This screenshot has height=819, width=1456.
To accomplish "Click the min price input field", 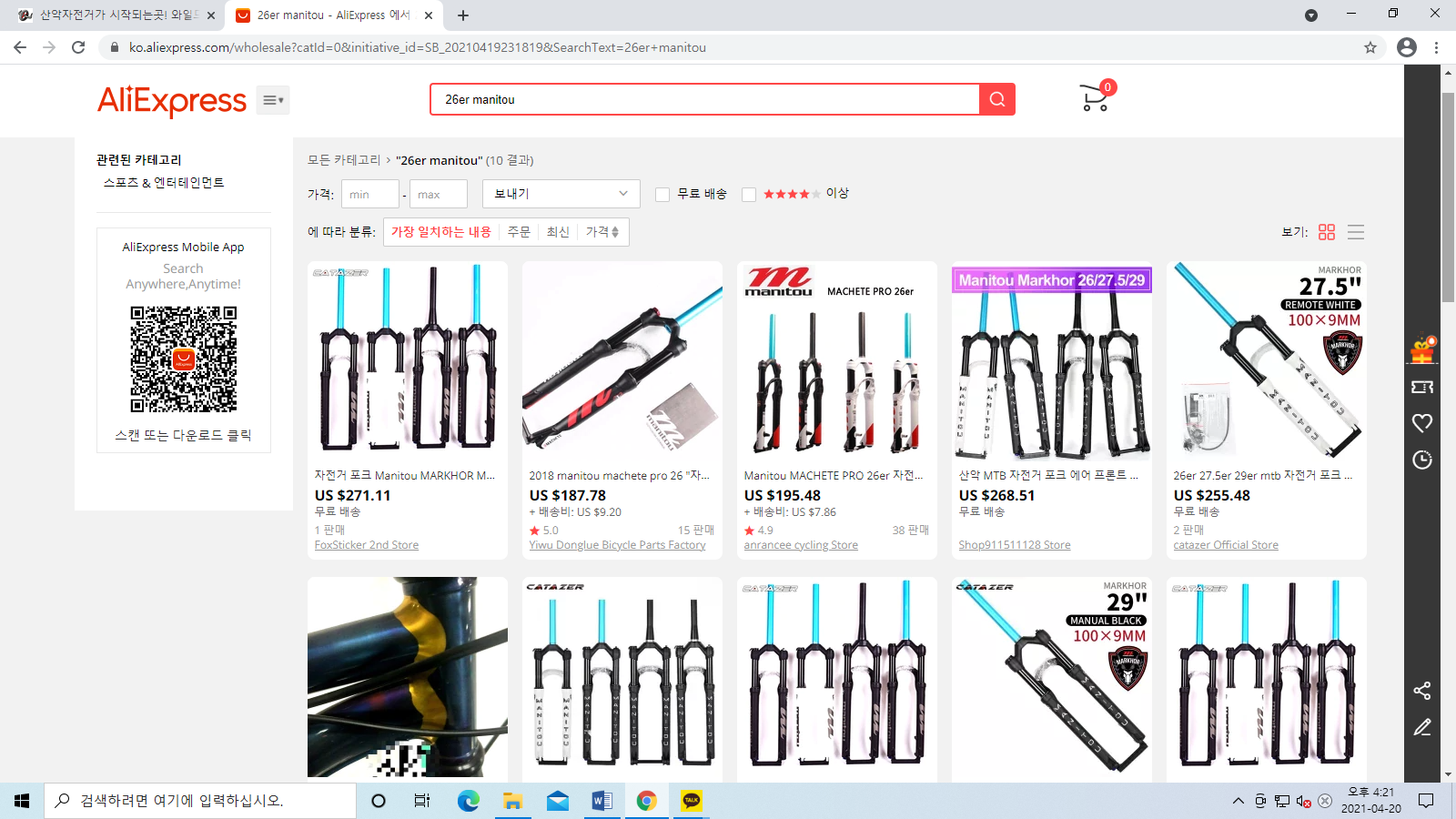I will click(x=369, y=194).
